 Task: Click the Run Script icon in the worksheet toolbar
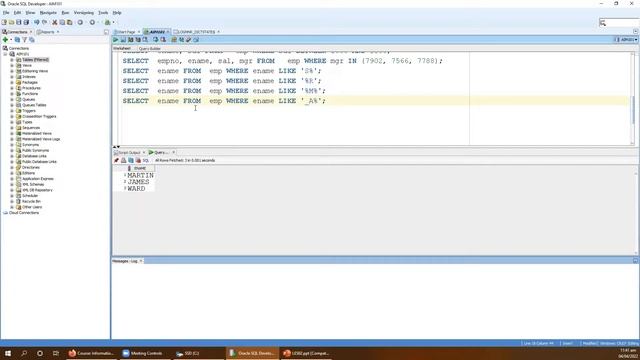(x=123, y=40)
